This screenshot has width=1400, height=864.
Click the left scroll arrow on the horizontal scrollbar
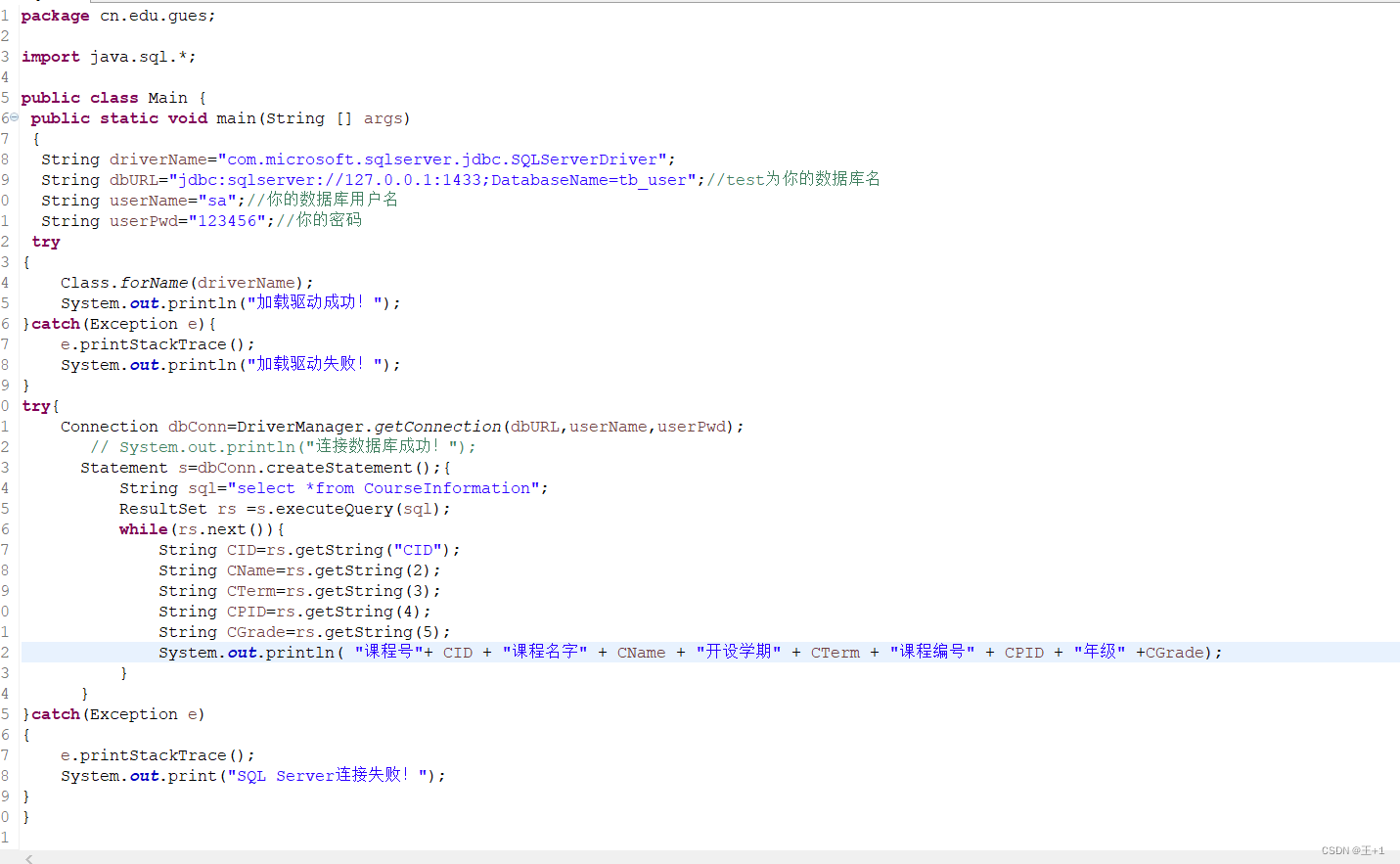(28, 857)
